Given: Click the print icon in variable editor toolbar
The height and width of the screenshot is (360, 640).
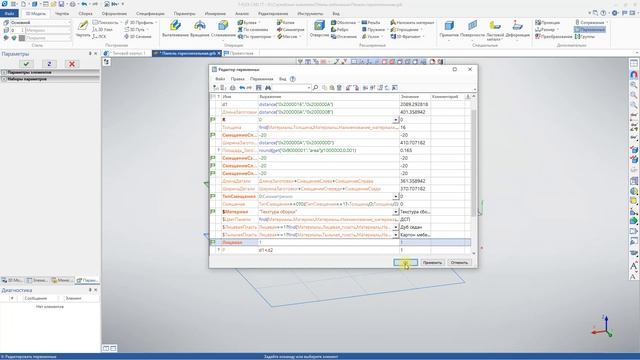Looking at the screenshot, I should [232, 88].
